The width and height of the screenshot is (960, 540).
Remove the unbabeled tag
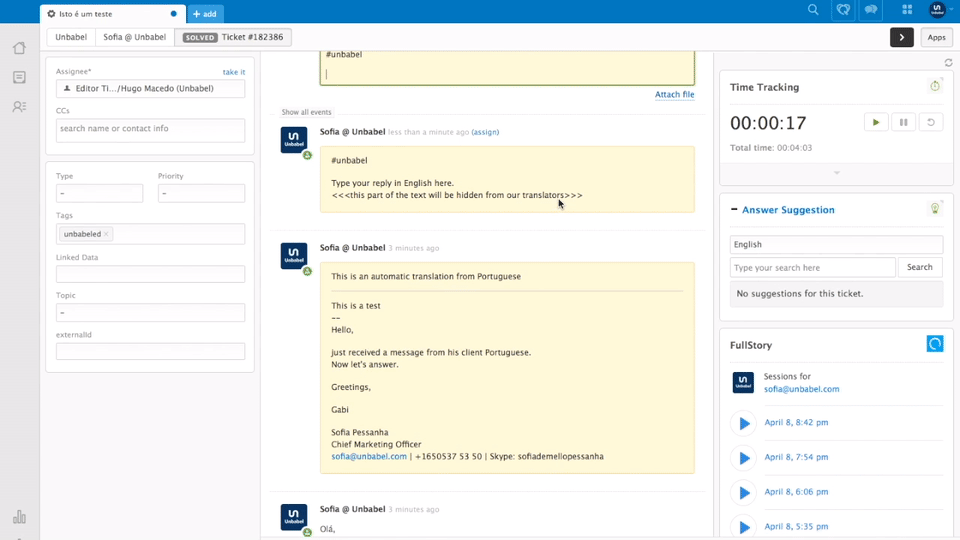(107, 234)
